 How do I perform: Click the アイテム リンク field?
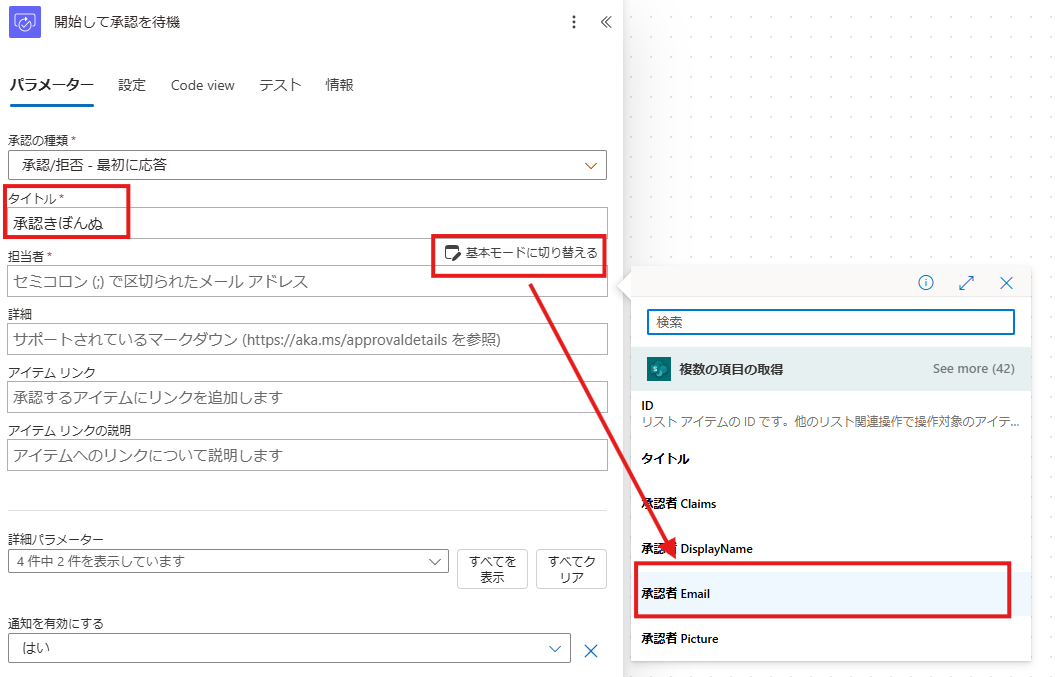[307, 397]
